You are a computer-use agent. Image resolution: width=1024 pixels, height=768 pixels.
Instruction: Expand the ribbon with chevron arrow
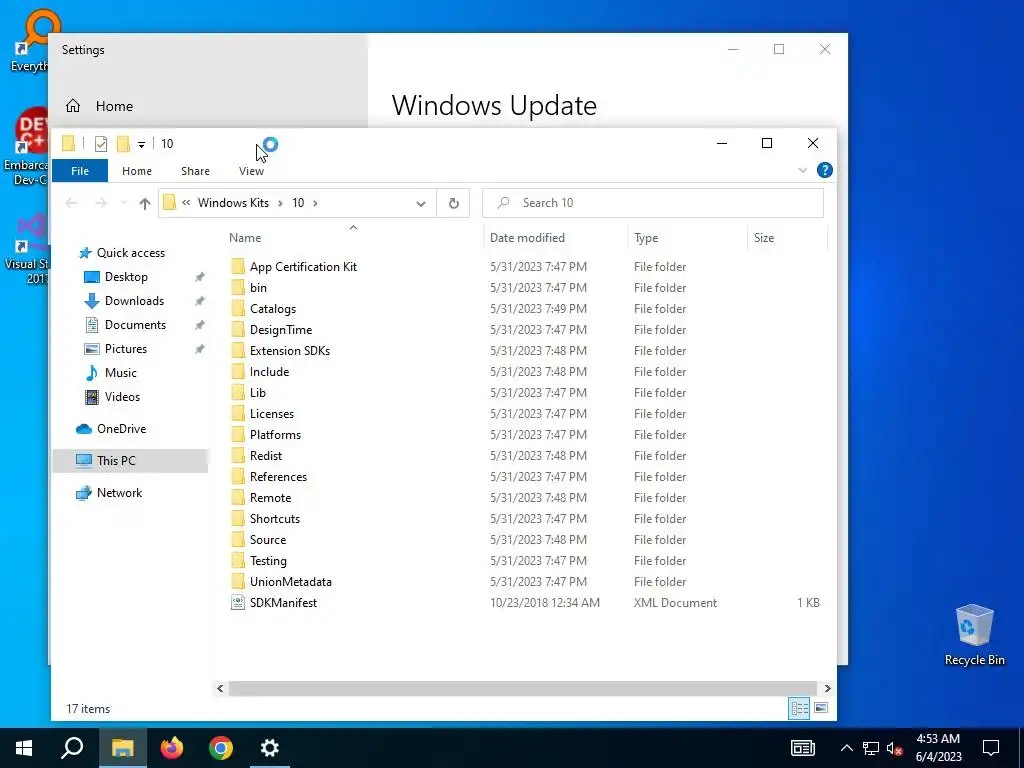tap(803, 170)
